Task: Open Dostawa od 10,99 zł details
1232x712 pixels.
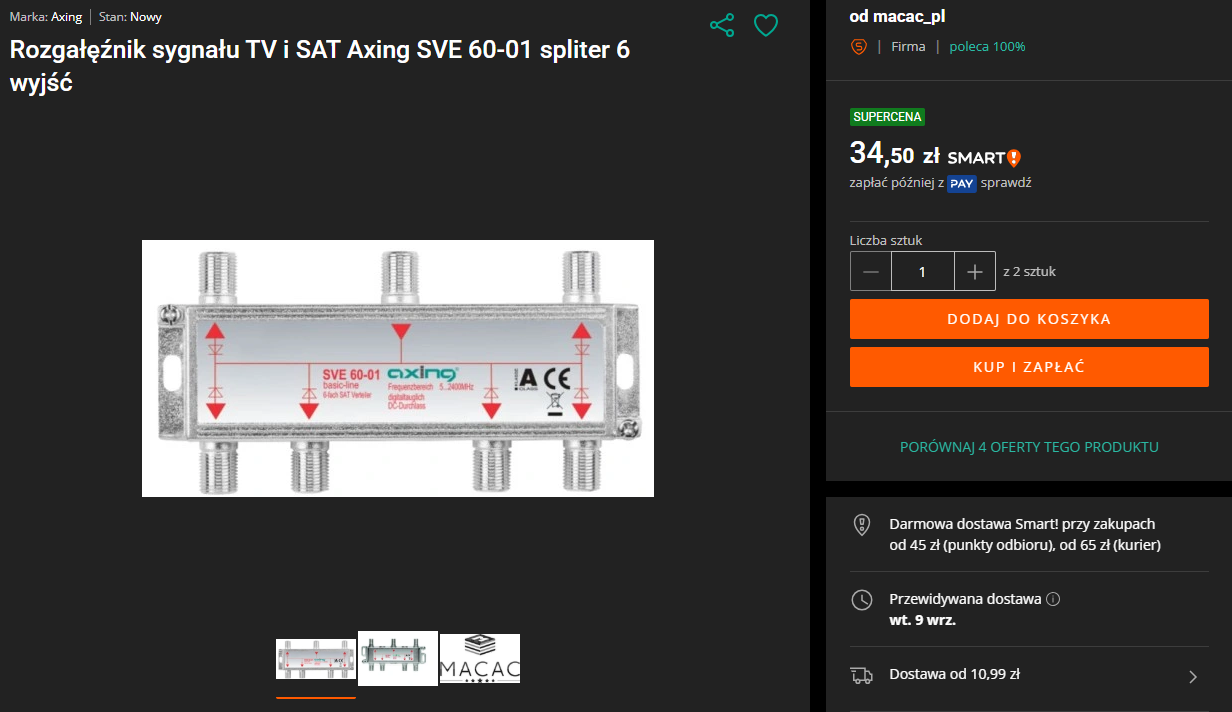Action: coord(1029,675)
